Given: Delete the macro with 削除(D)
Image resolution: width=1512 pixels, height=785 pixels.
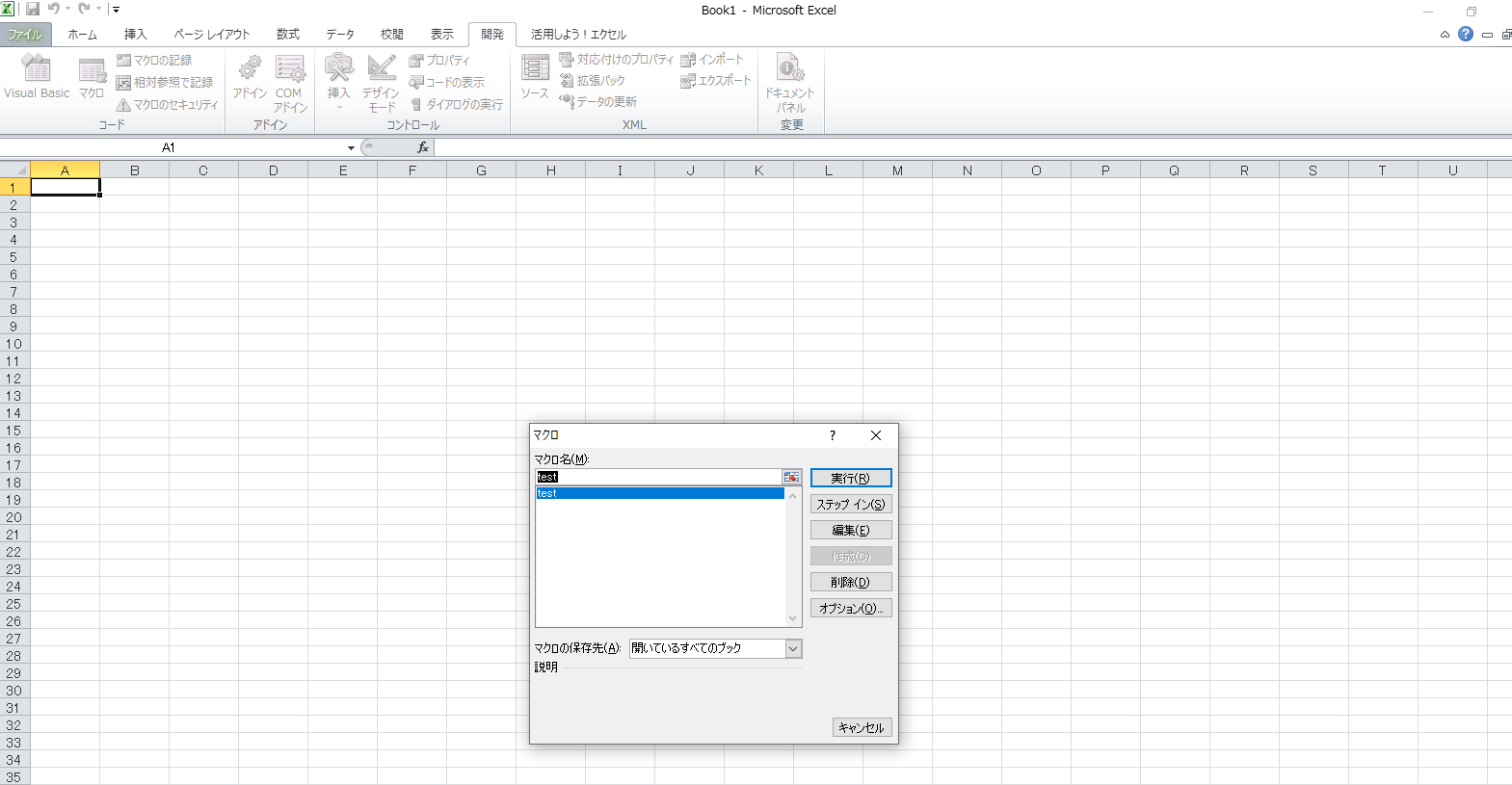Looking at the screenshot, I should point(851,582).
